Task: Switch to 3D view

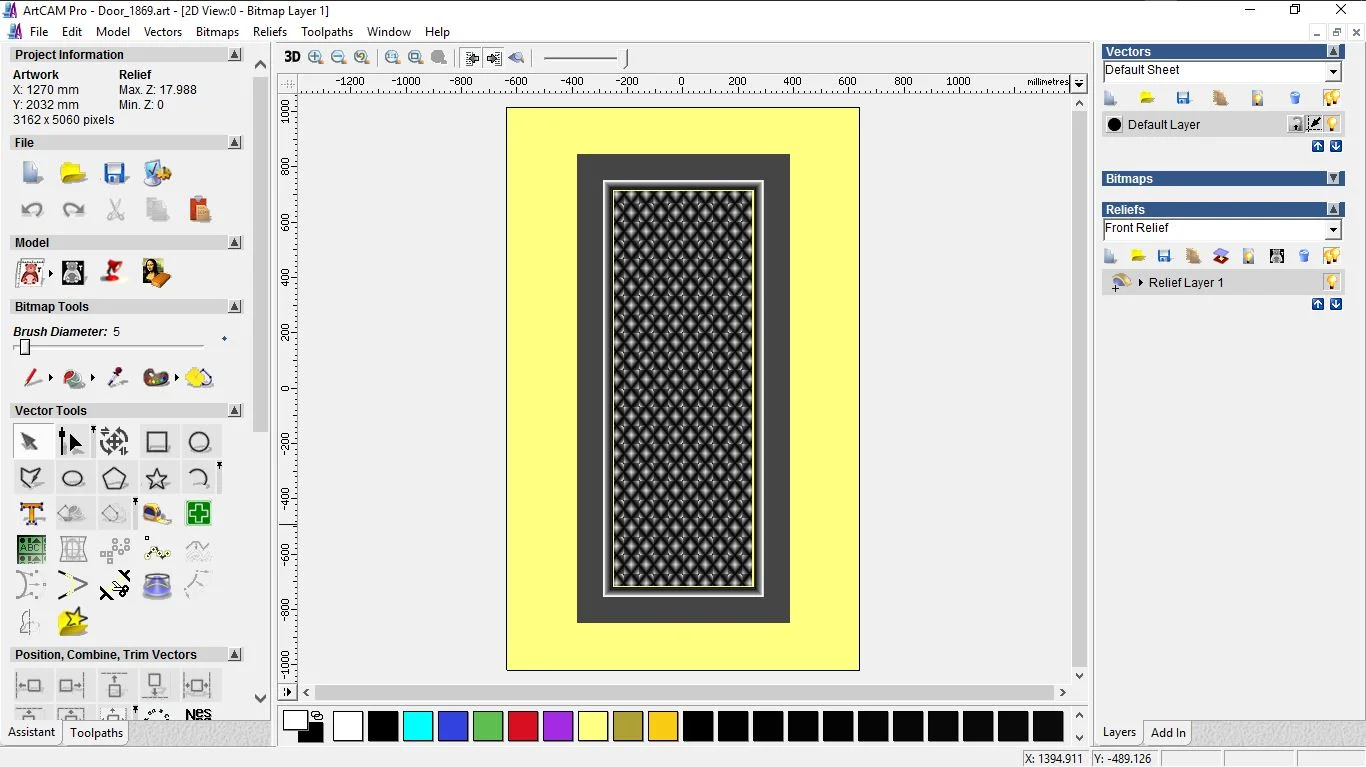Action: (291, 57)
